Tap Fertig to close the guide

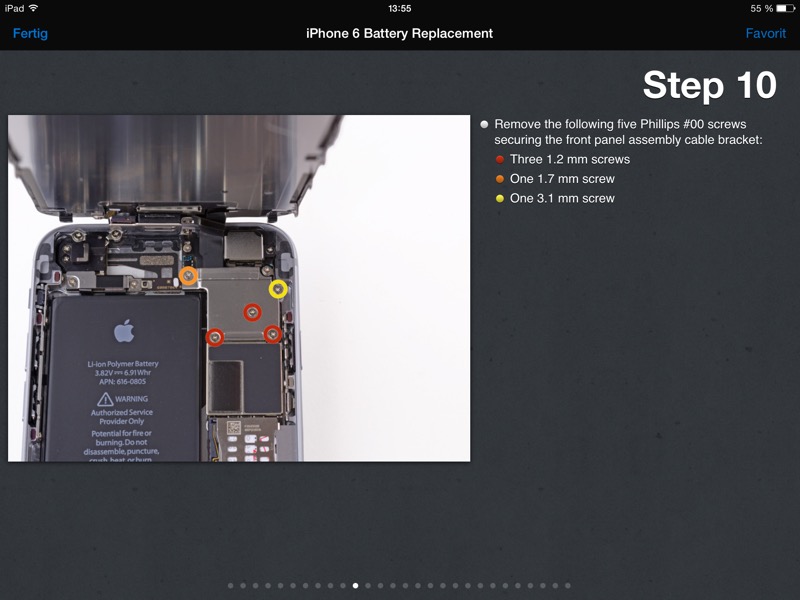30,33
